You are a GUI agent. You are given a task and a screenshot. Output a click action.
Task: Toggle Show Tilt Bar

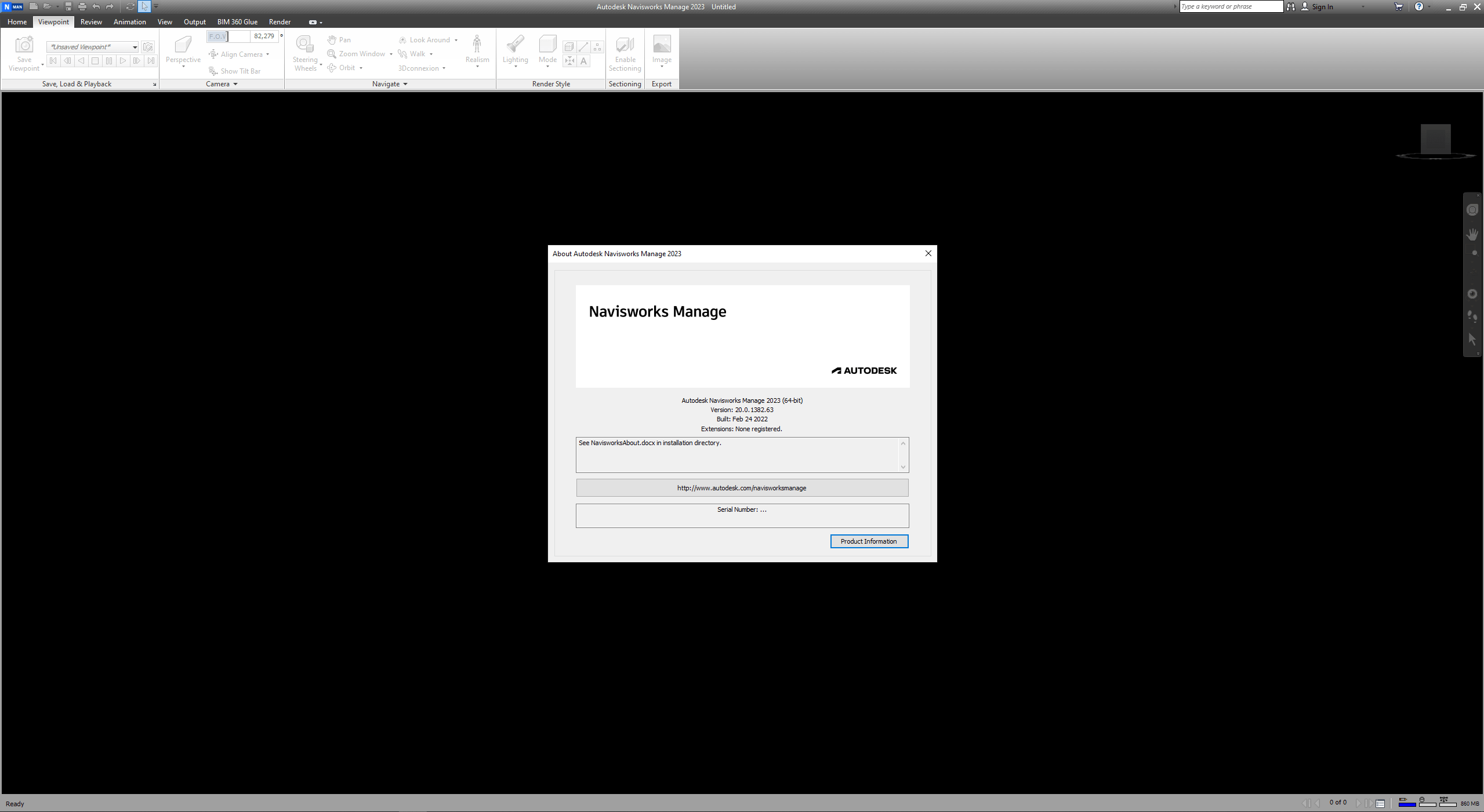coord(235,71)
